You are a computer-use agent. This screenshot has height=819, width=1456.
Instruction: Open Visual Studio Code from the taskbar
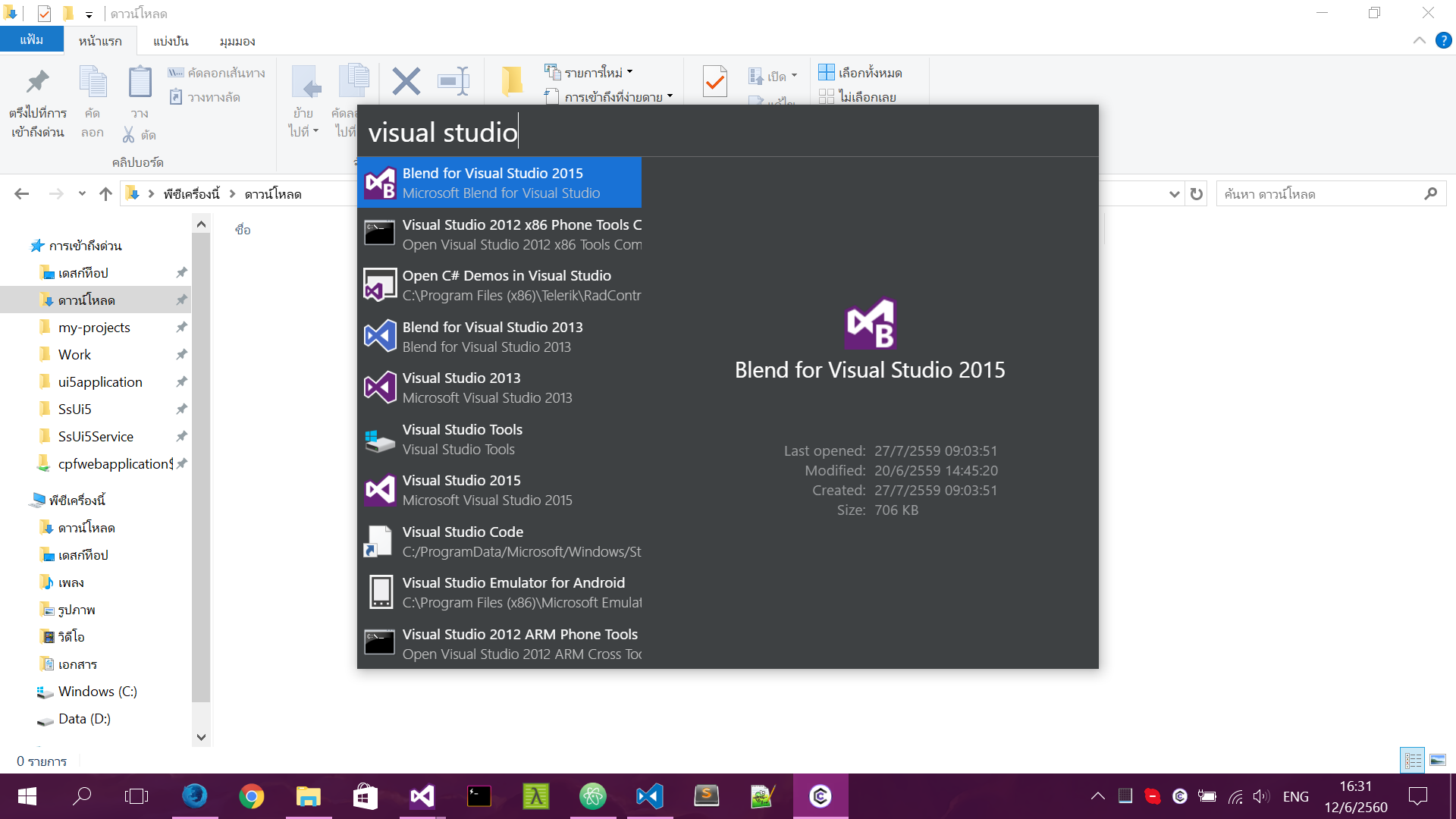(x=650, y=796)
